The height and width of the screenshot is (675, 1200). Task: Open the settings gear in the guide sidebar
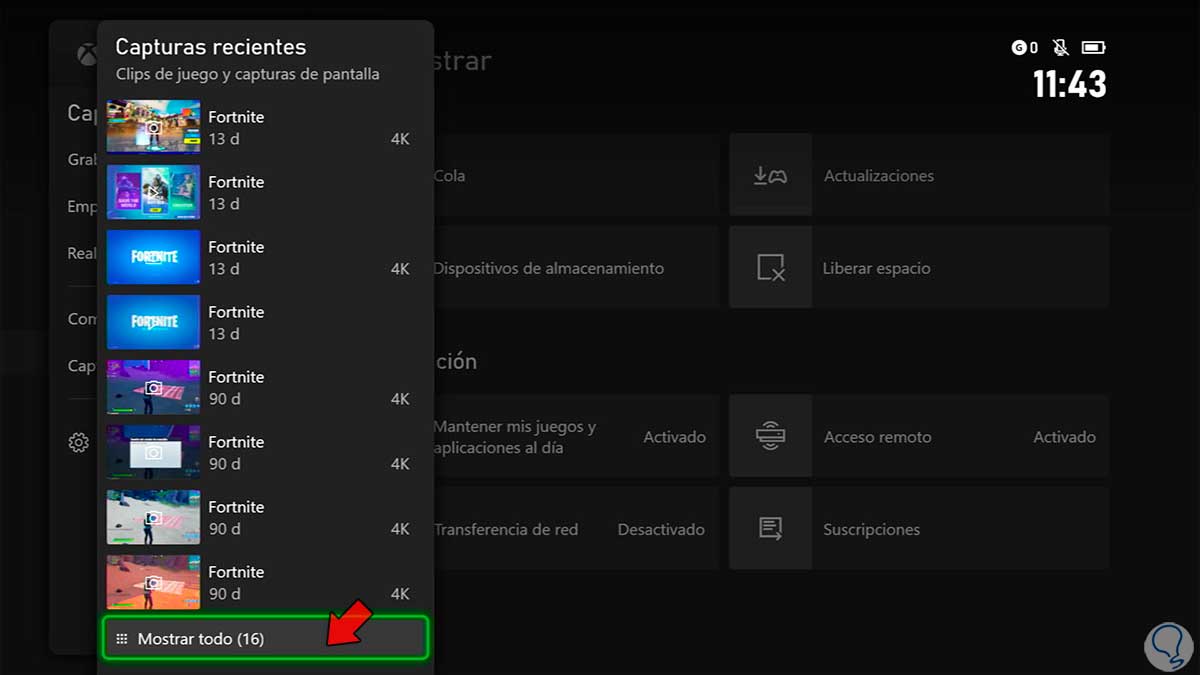[x=79, y=442]
